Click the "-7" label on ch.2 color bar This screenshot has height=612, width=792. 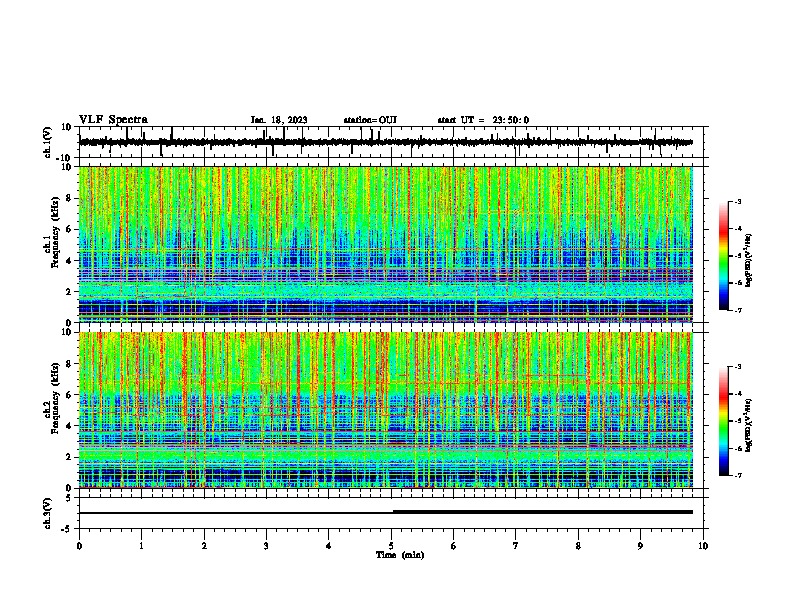[x=738, y=475]
